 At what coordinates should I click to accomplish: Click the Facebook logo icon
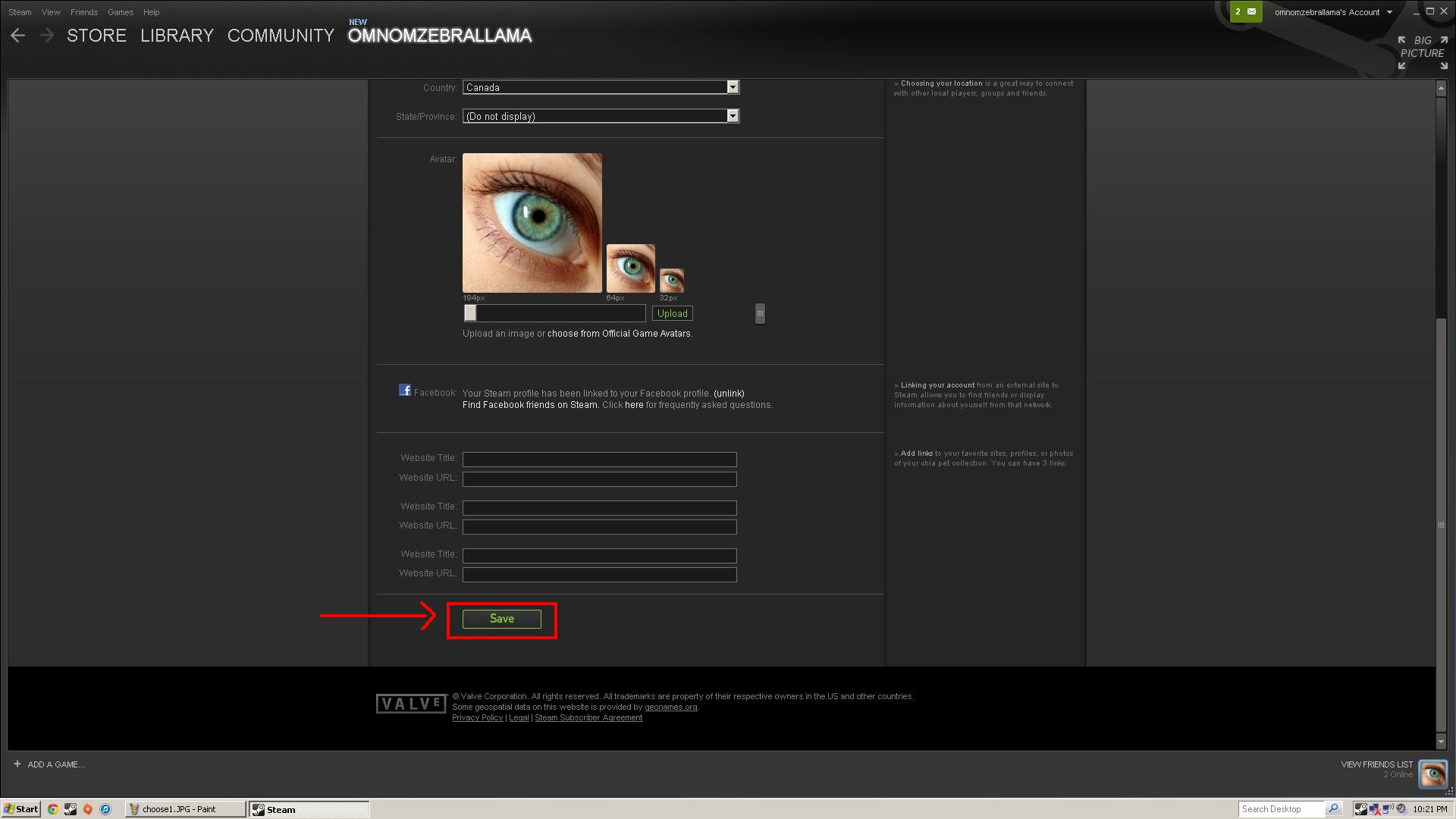[405, 391]
